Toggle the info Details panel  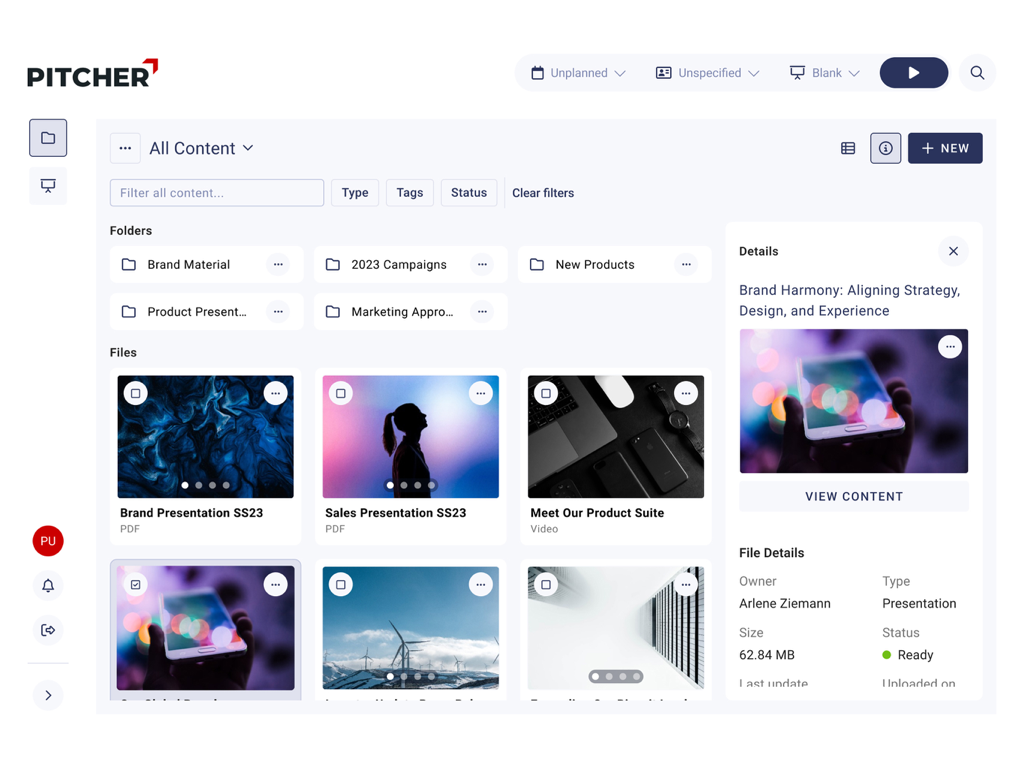point(885,148)
